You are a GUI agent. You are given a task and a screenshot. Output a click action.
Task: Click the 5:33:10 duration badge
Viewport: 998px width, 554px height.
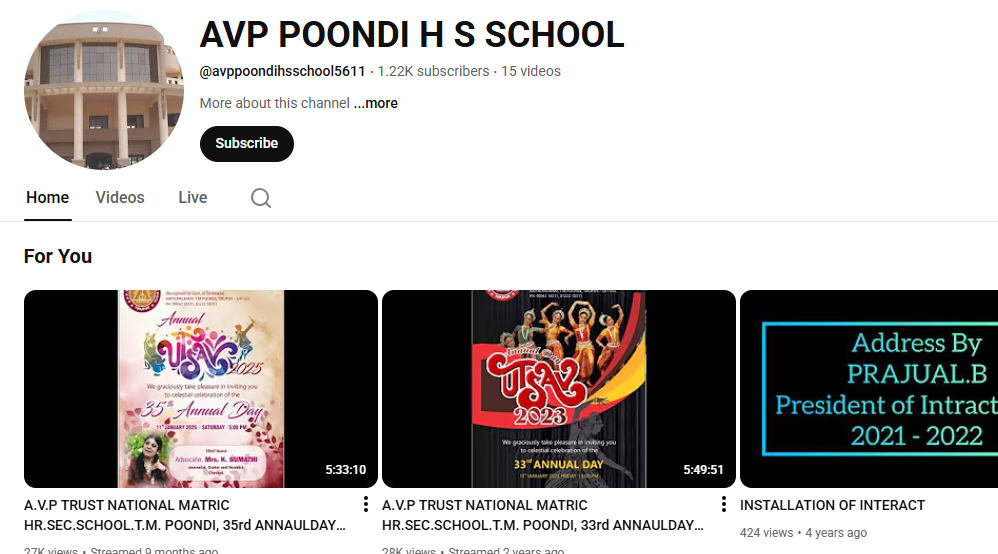(346, 469)
